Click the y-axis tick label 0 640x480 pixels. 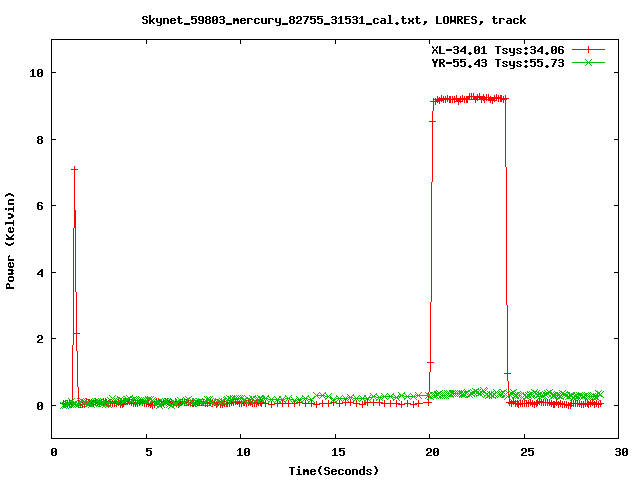[40, 406]
